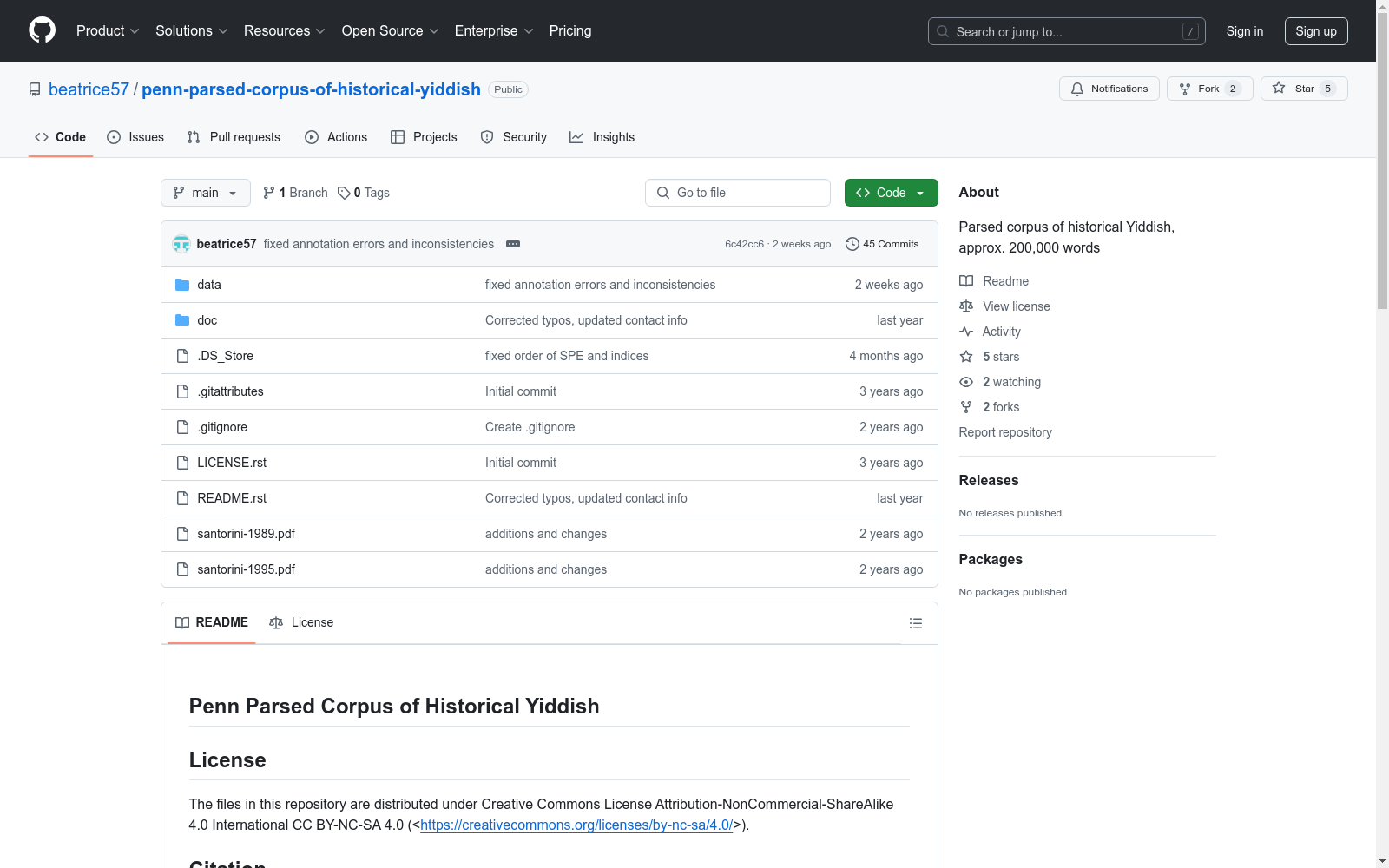
Task: Open the green Code dropdown button
Action: click(x=892, y=193)
